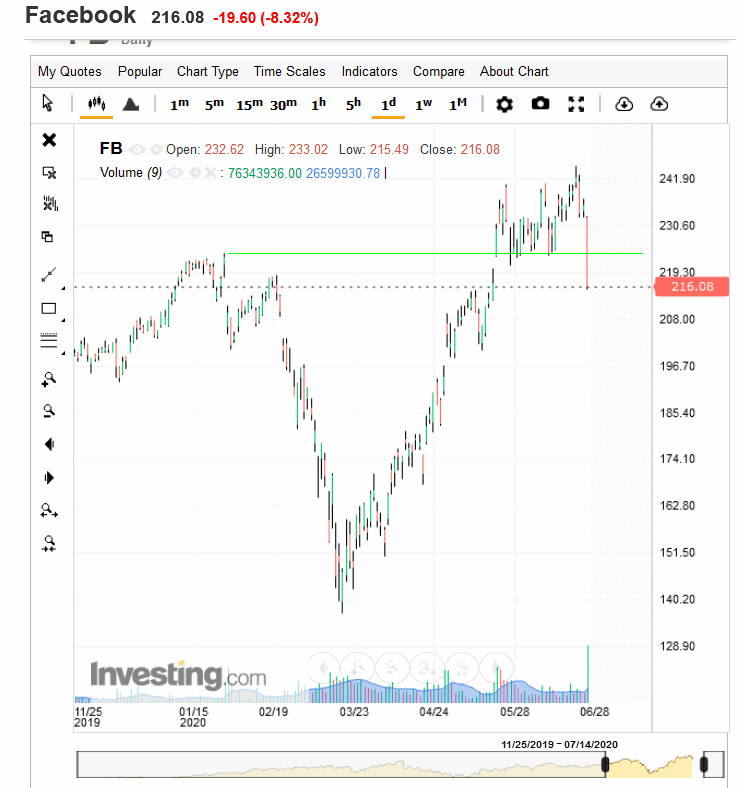
Task: Select the rectangle shape tool
Action: (x=49, y=309)
